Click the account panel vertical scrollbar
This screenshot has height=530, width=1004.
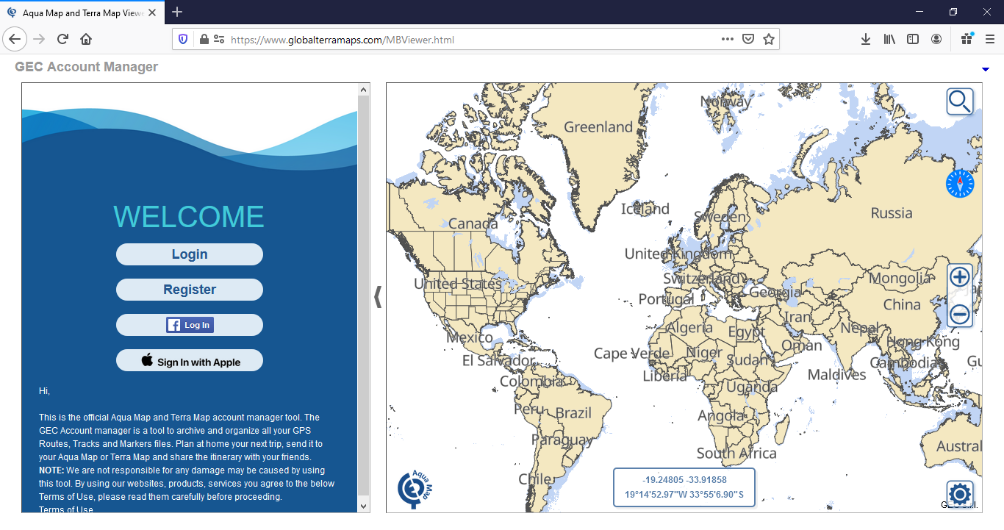click(364, 295)
